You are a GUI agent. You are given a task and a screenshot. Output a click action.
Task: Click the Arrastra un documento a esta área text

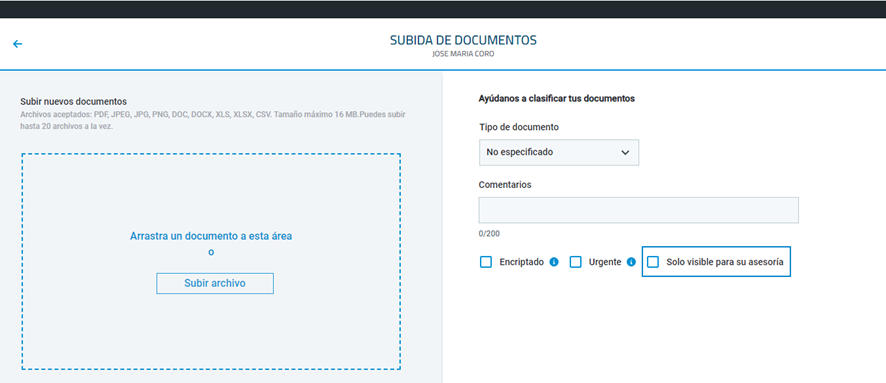click(211, 236)
